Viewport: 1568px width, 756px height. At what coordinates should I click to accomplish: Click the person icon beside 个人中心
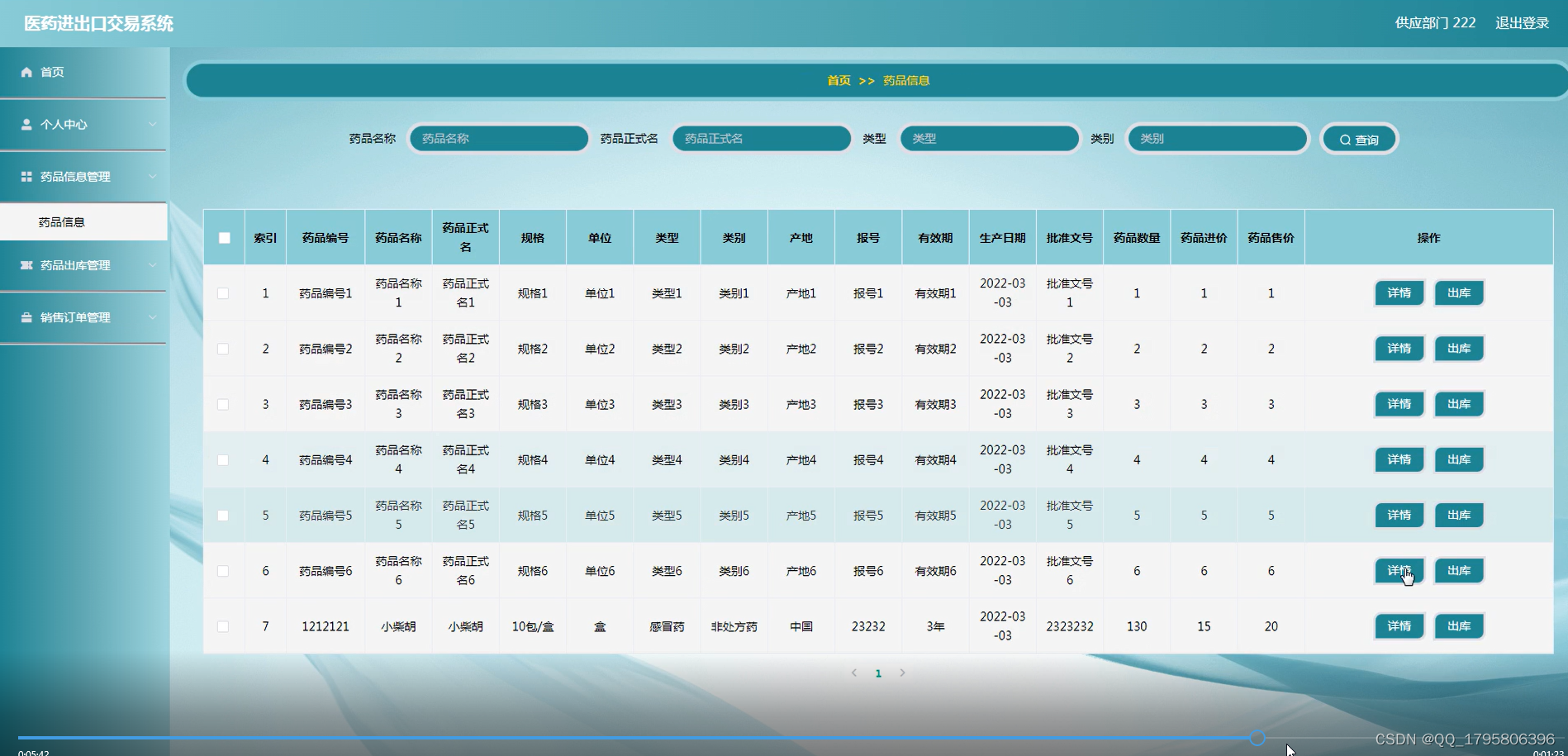point(26,124)
